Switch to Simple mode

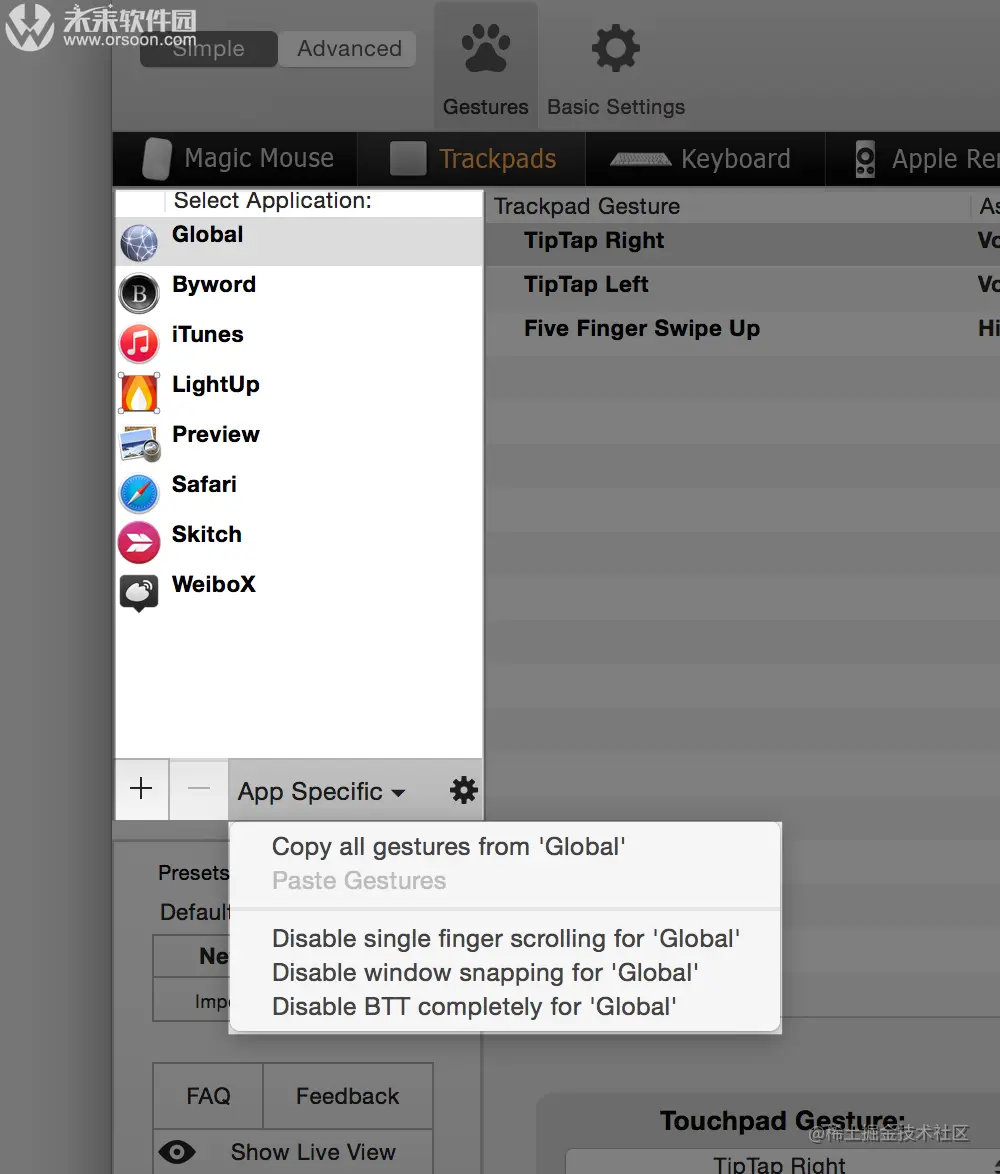[x=209, y=49]
